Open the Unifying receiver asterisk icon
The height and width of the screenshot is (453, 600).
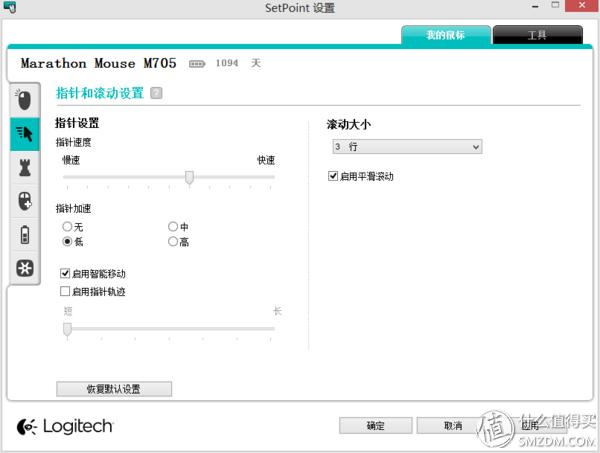click(x=24, y=268)
